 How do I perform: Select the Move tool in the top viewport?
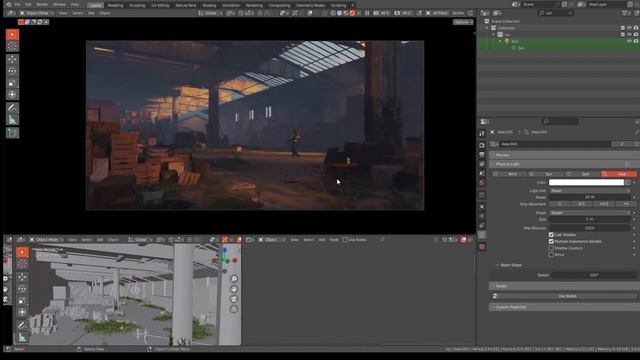[12, 60]
